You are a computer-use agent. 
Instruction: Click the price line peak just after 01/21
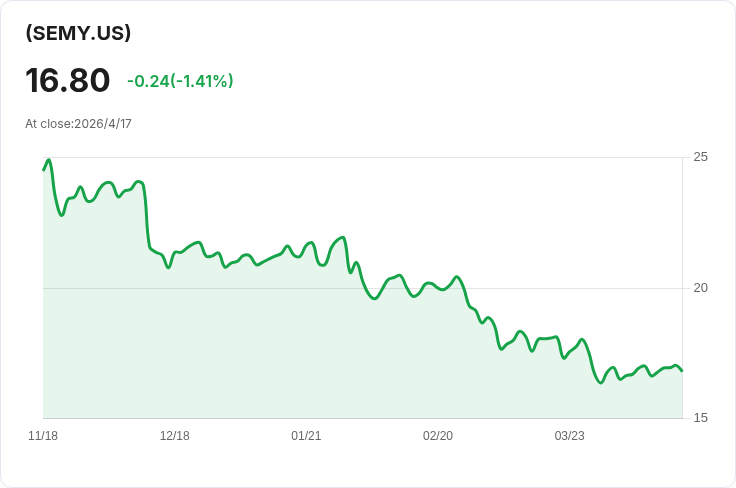tap(343, 237)
